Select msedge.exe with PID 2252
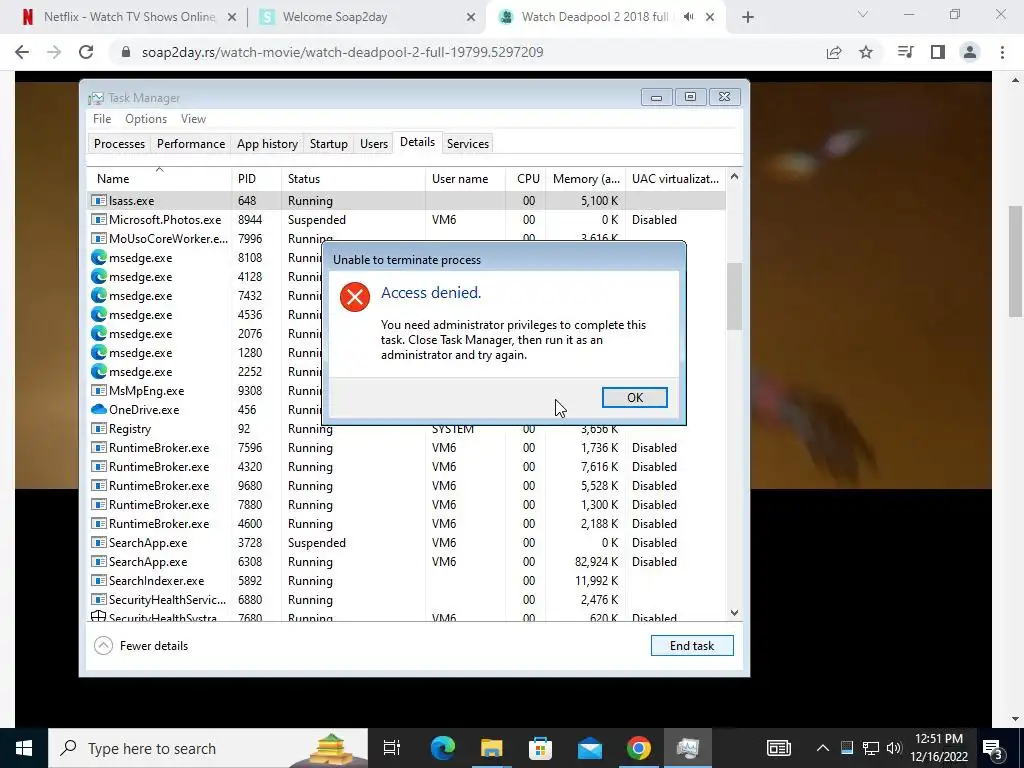 click(204, 372)
